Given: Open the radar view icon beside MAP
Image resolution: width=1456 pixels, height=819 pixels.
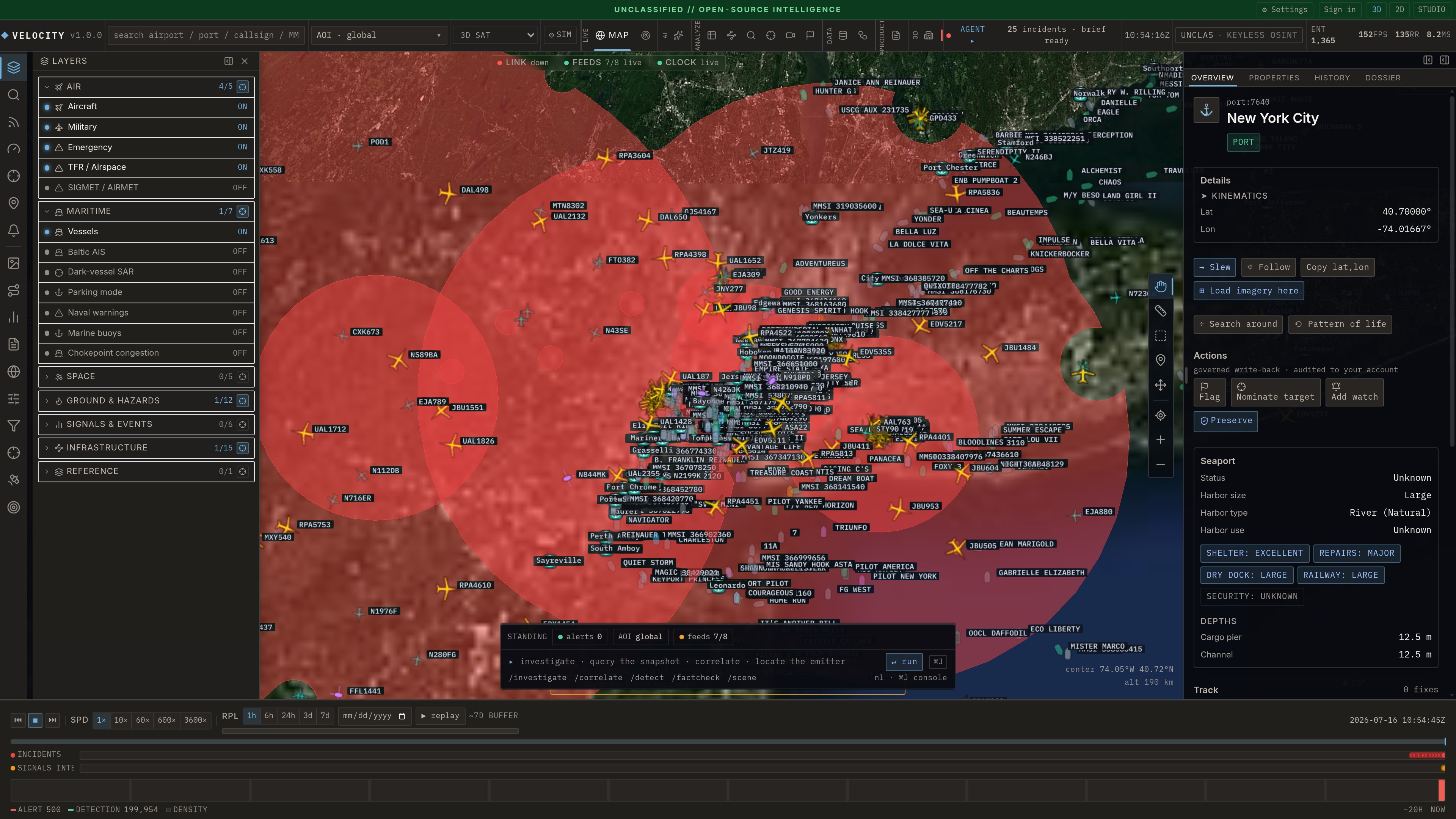Looking at the screenshot, I should click(x=645, y=35).
